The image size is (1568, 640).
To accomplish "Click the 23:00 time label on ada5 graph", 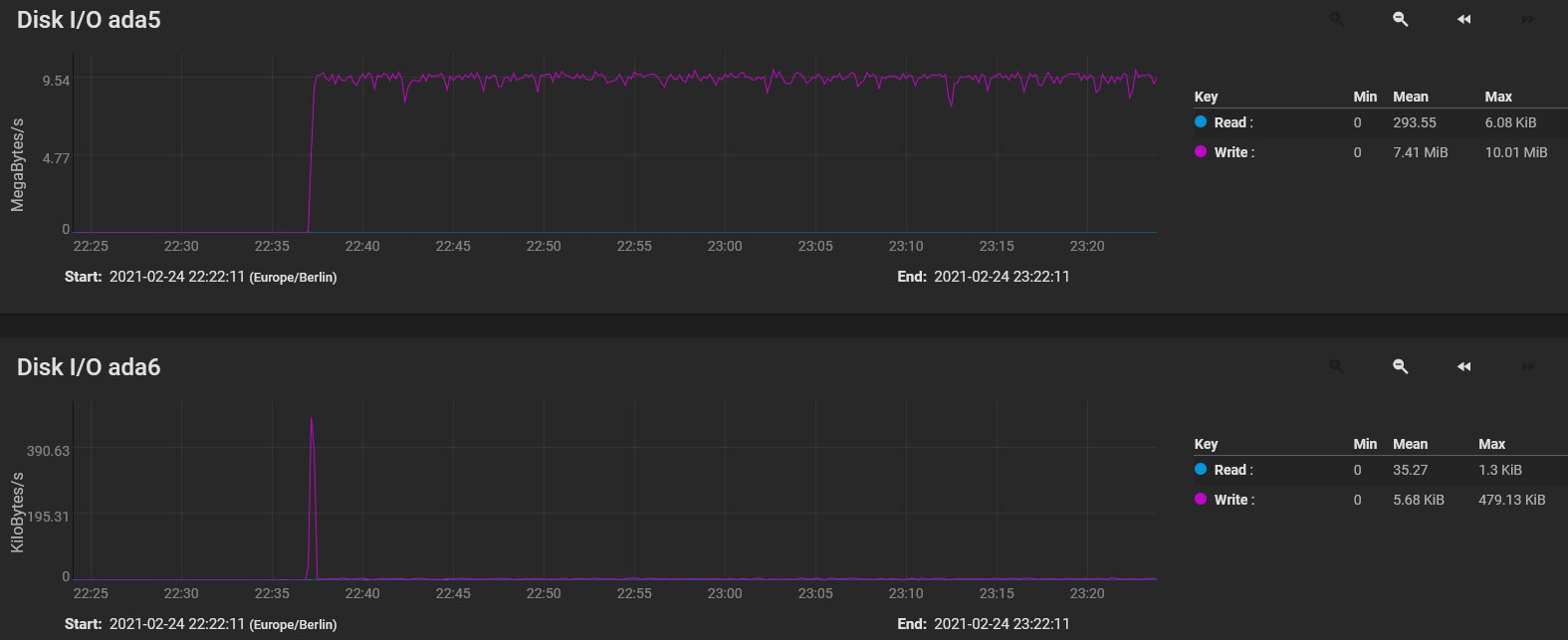I will click(725, 246).
